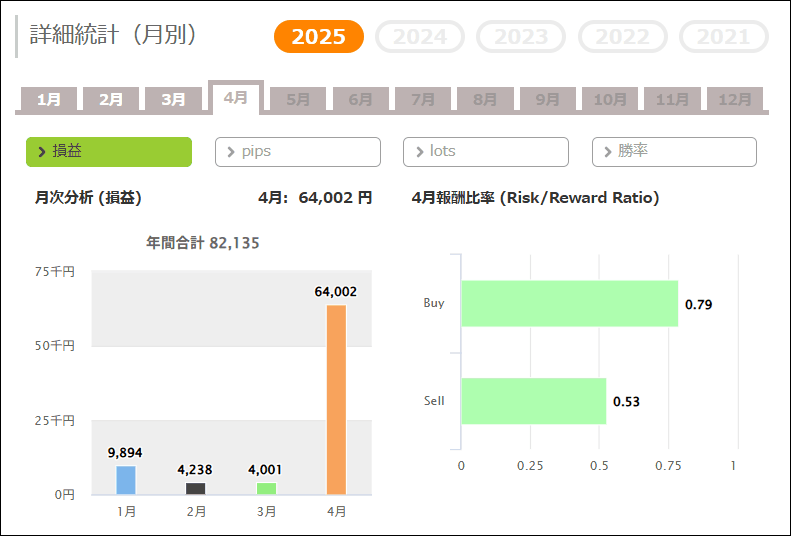Click the 2月 x-axis label under chart
Viewport: 791px width, 536px height.
click(x=196, y=512)
